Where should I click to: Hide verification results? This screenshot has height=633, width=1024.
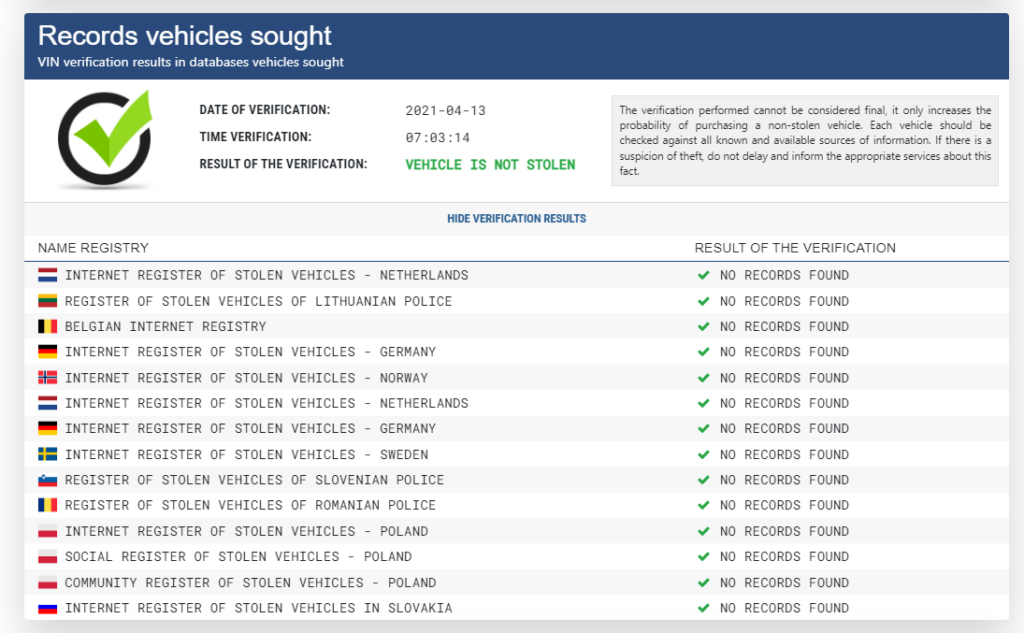[517, 219]
